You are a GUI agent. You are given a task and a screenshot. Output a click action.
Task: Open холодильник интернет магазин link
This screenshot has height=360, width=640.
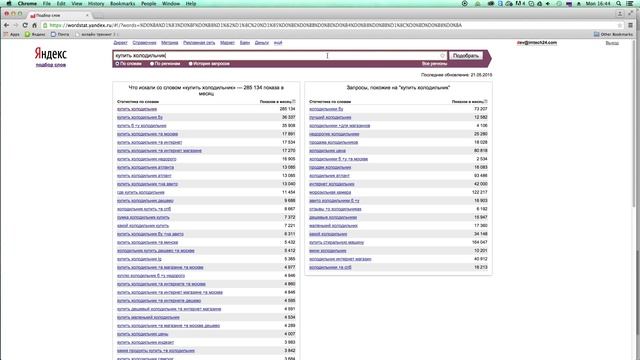point(340,259)
